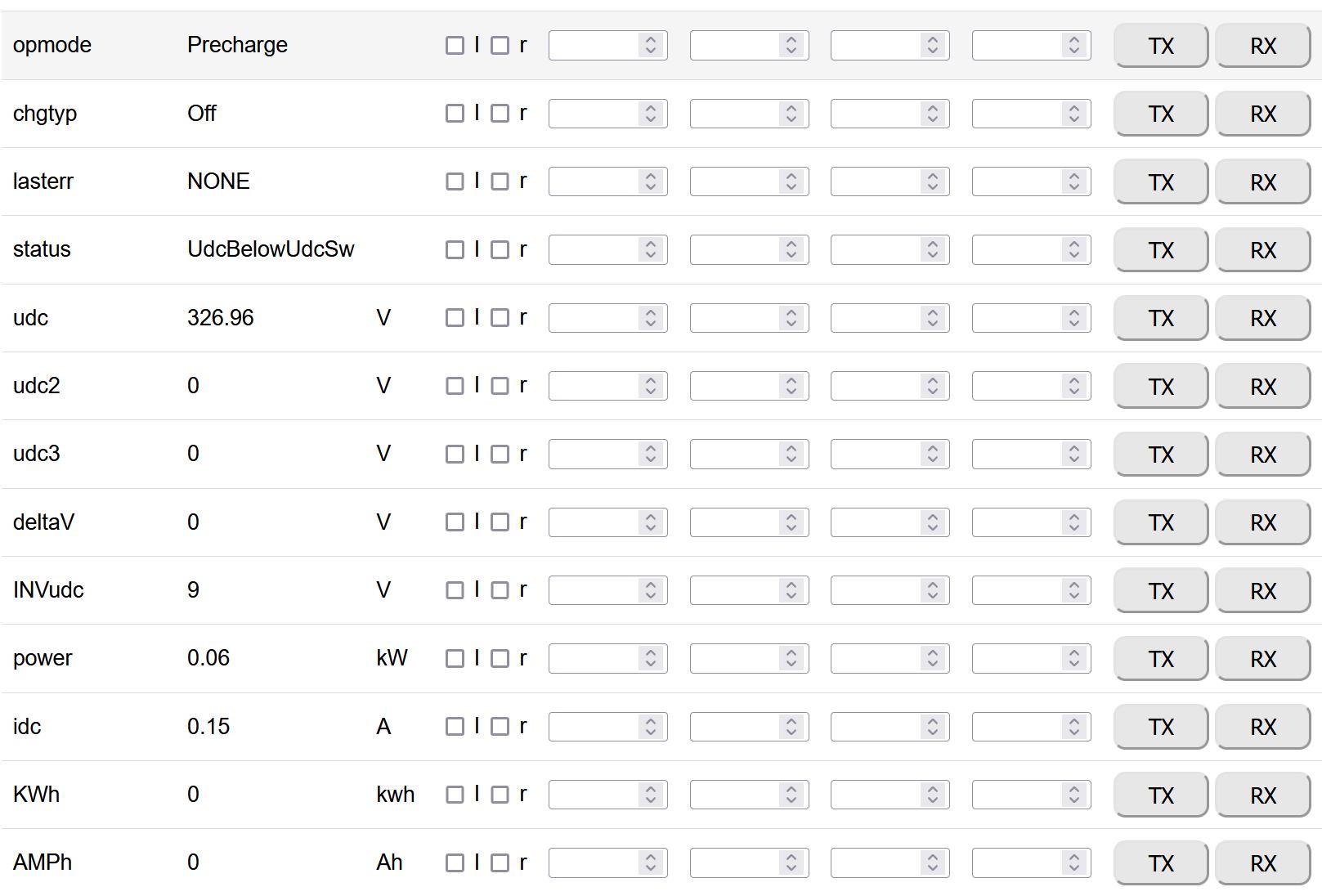Click the TX button for KWh

click(x=1160, y=795)
